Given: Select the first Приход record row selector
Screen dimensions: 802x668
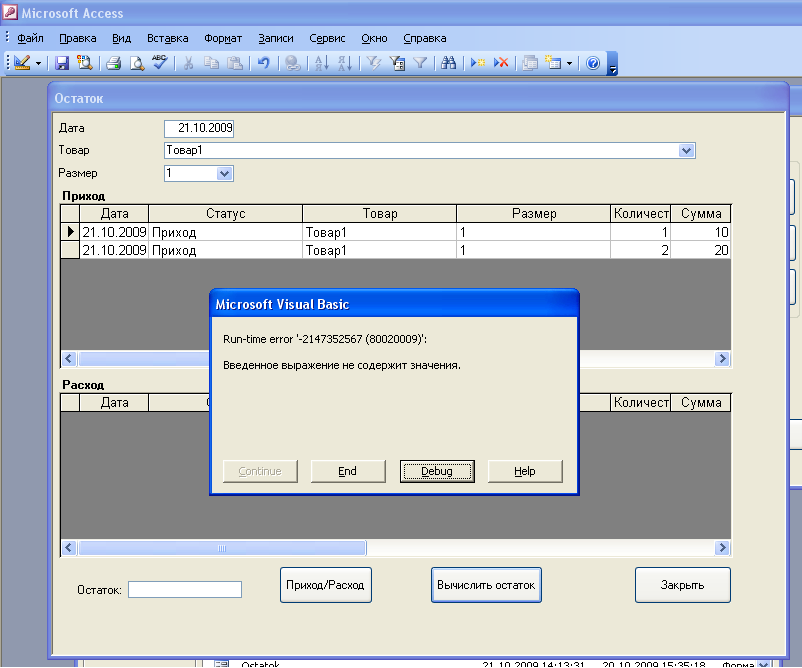Looking at the screenshot, I should tap(70, 232).
